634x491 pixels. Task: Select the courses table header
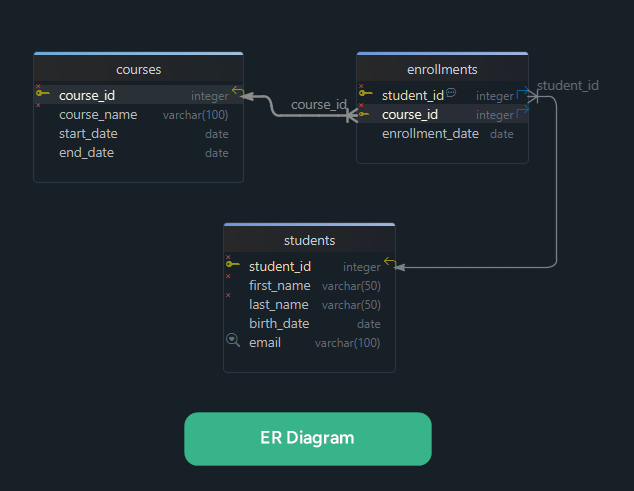[138, 69]
